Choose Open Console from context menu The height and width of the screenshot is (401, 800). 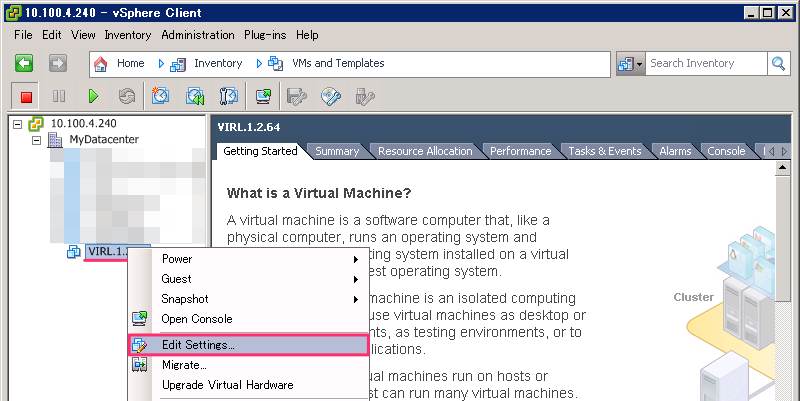click(x=248, y=319)
